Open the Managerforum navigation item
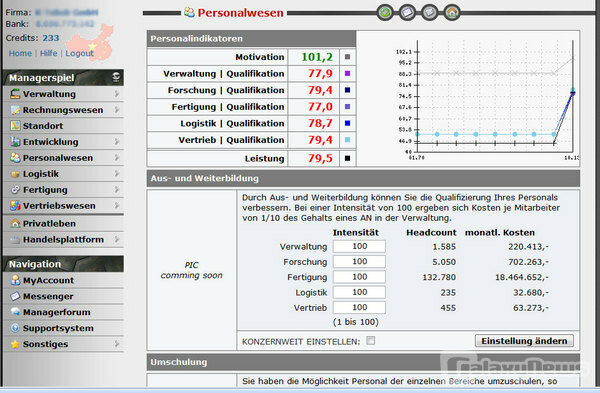The image size is (600, 393). [x=64, y=312]
